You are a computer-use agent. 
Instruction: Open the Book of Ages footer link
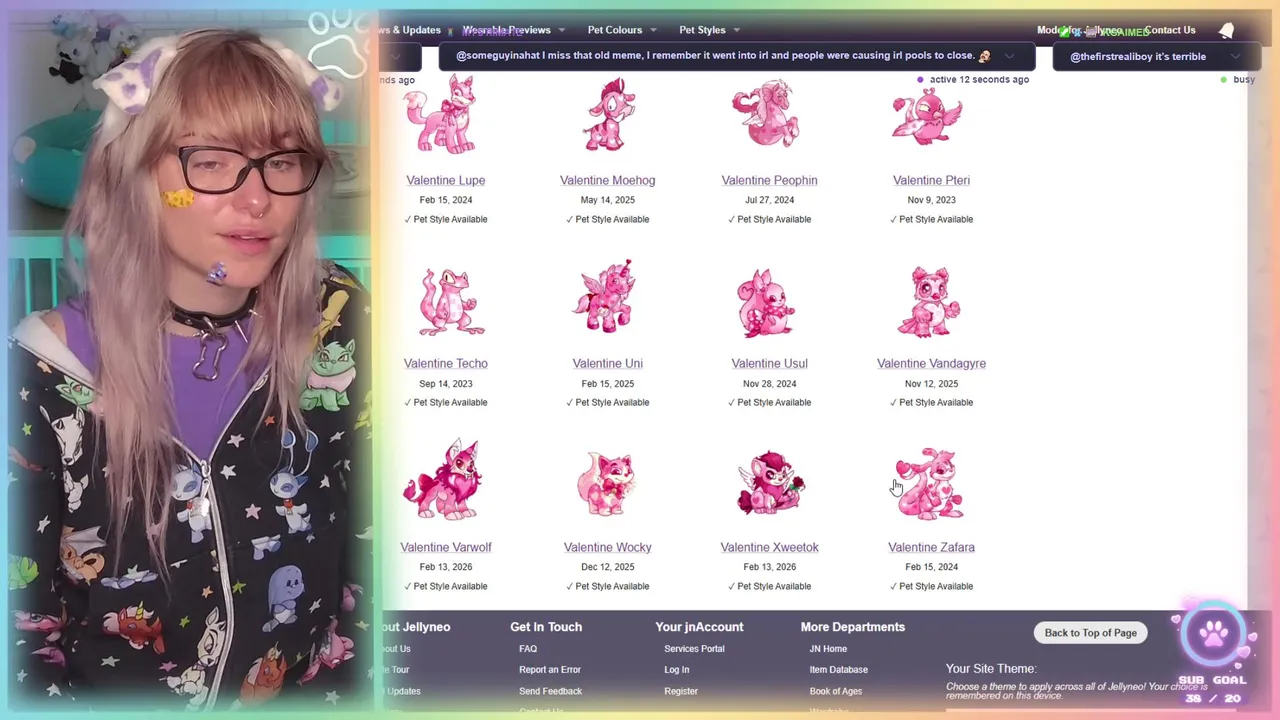[x=835, y=691]
